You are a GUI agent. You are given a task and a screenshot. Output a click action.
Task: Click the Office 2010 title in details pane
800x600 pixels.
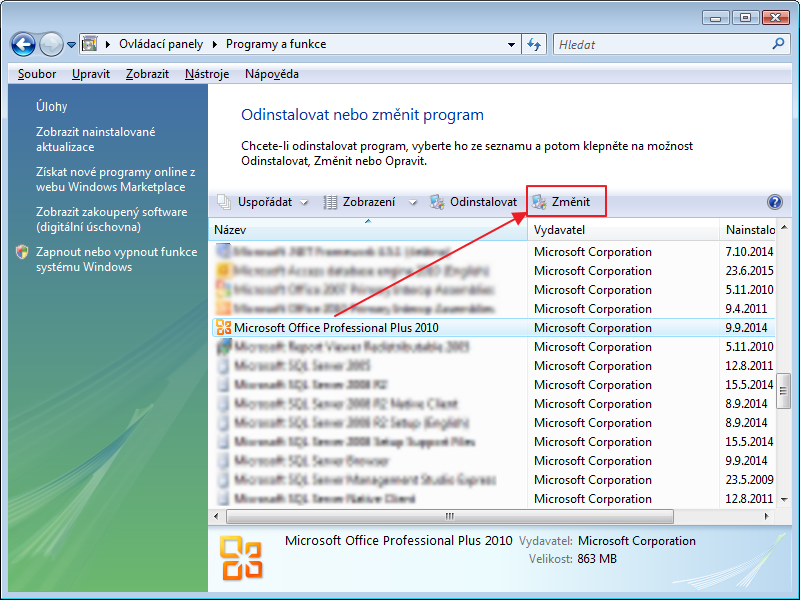pyautogui.click(x=398, y=540)
